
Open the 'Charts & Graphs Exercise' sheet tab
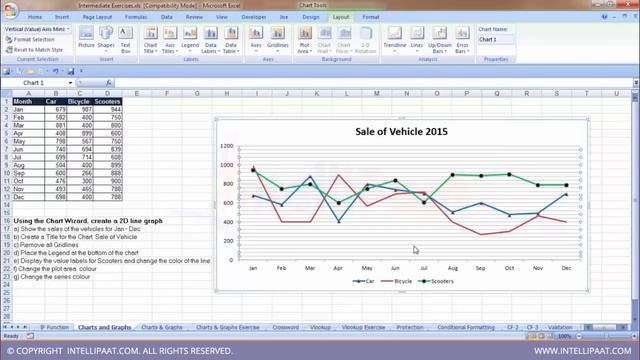click(x=228, y=327)
